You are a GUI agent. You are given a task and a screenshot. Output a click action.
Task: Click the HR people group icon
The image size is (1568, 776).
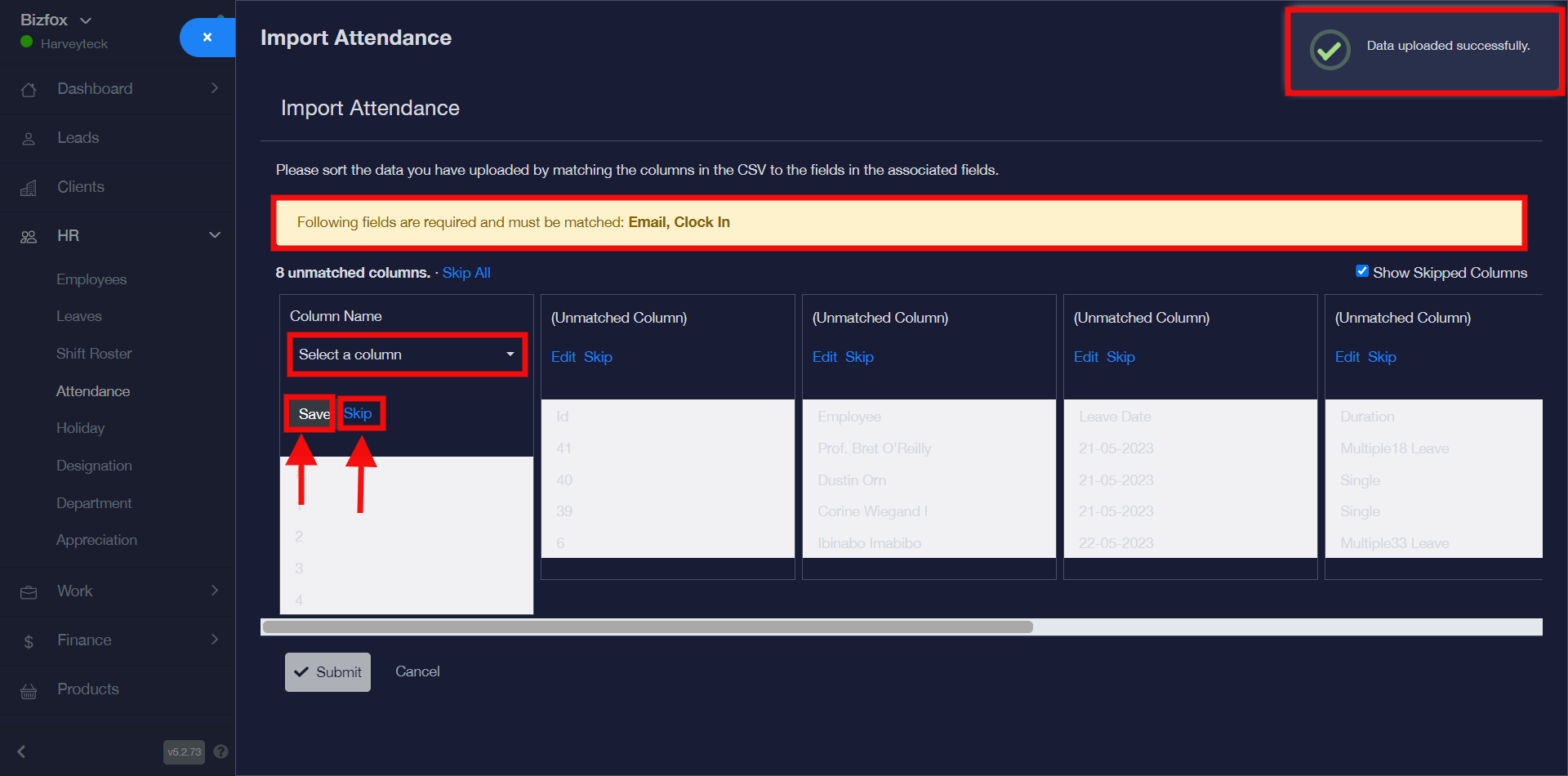point(29,237)
